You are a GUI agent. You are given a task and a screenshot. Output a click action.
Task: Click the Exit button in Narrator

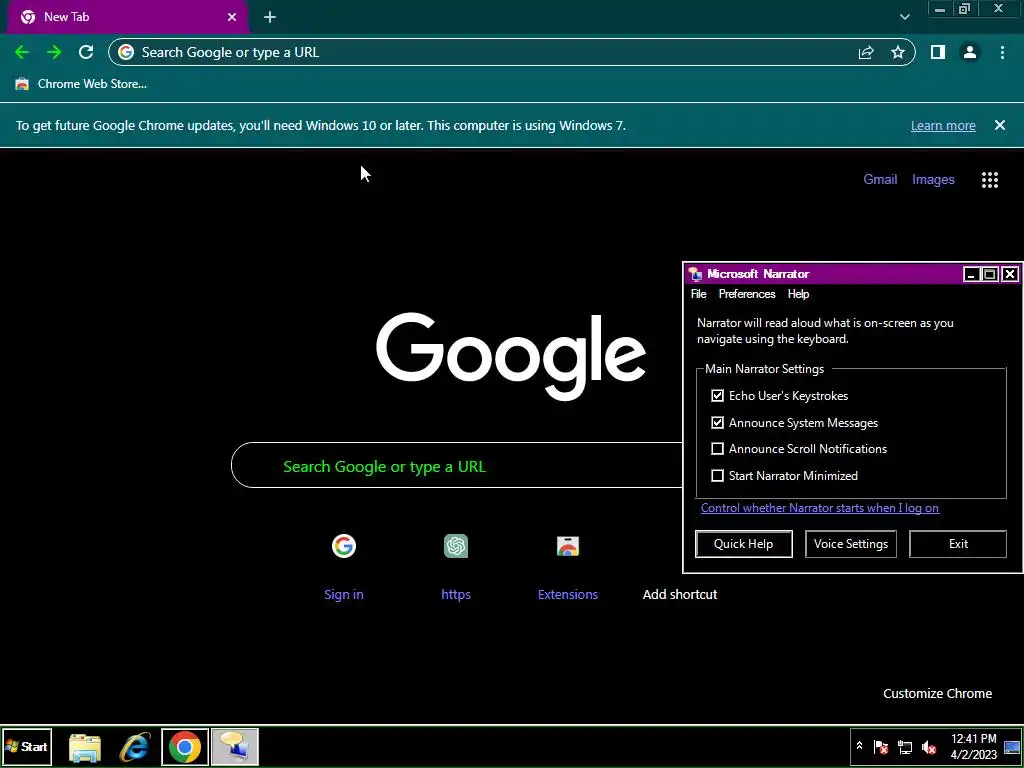[958, 544]
